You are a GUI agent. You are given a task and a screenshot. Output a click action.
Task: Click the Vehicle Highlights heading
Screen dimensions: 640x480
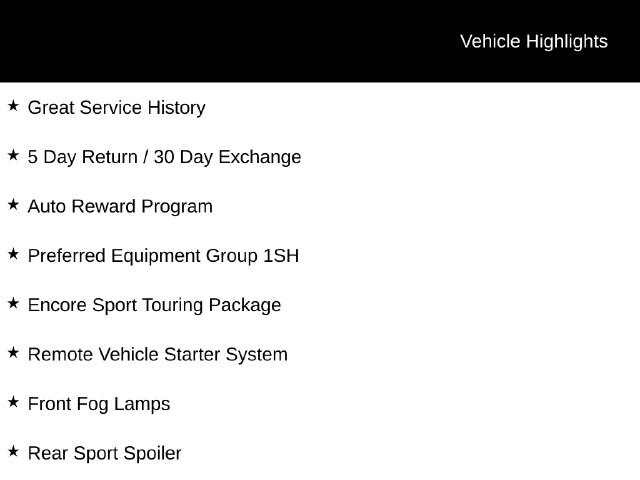tap(534, 42)
